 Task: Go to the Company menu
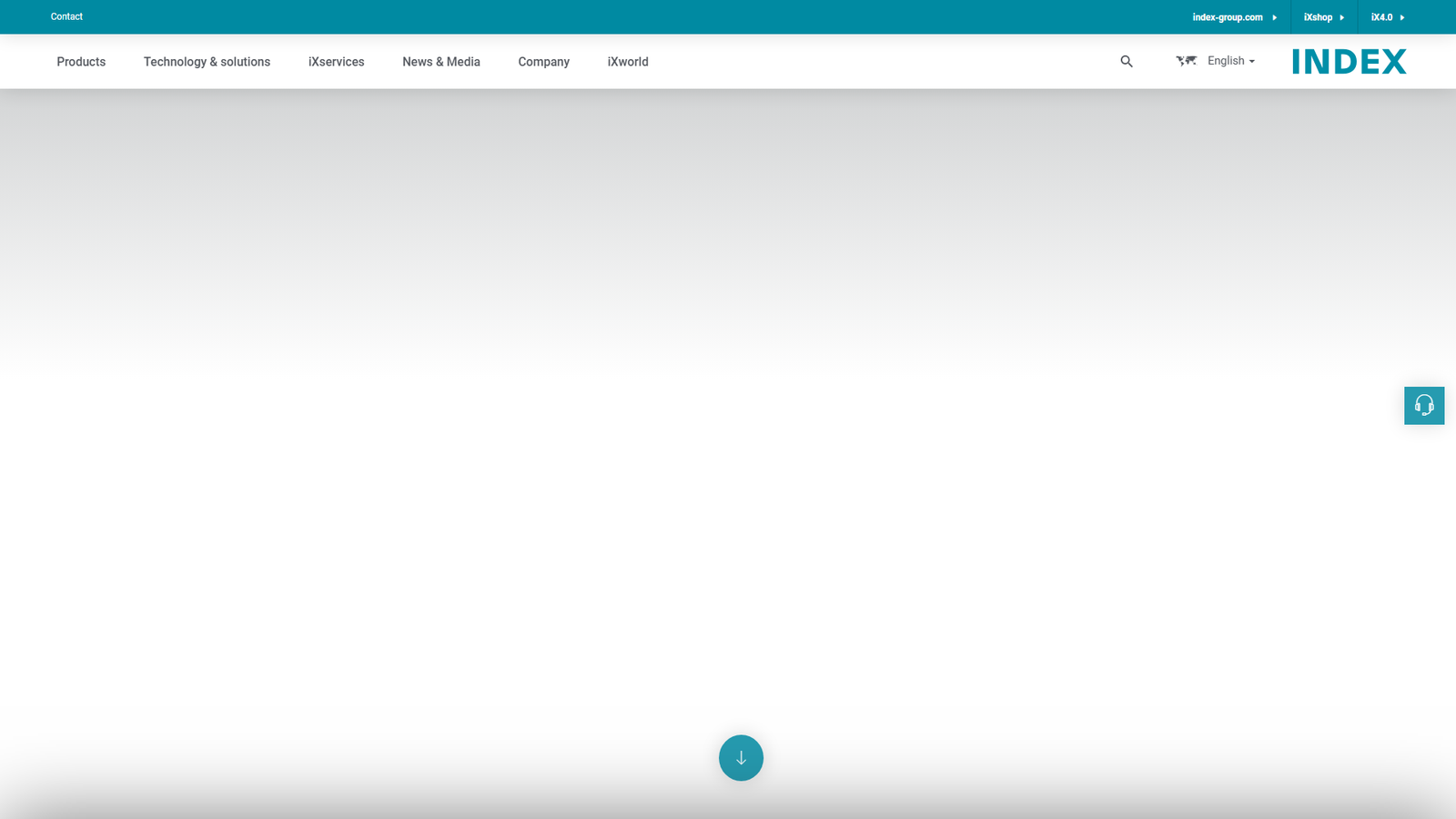pyautogui.click(x=543, y=62)
